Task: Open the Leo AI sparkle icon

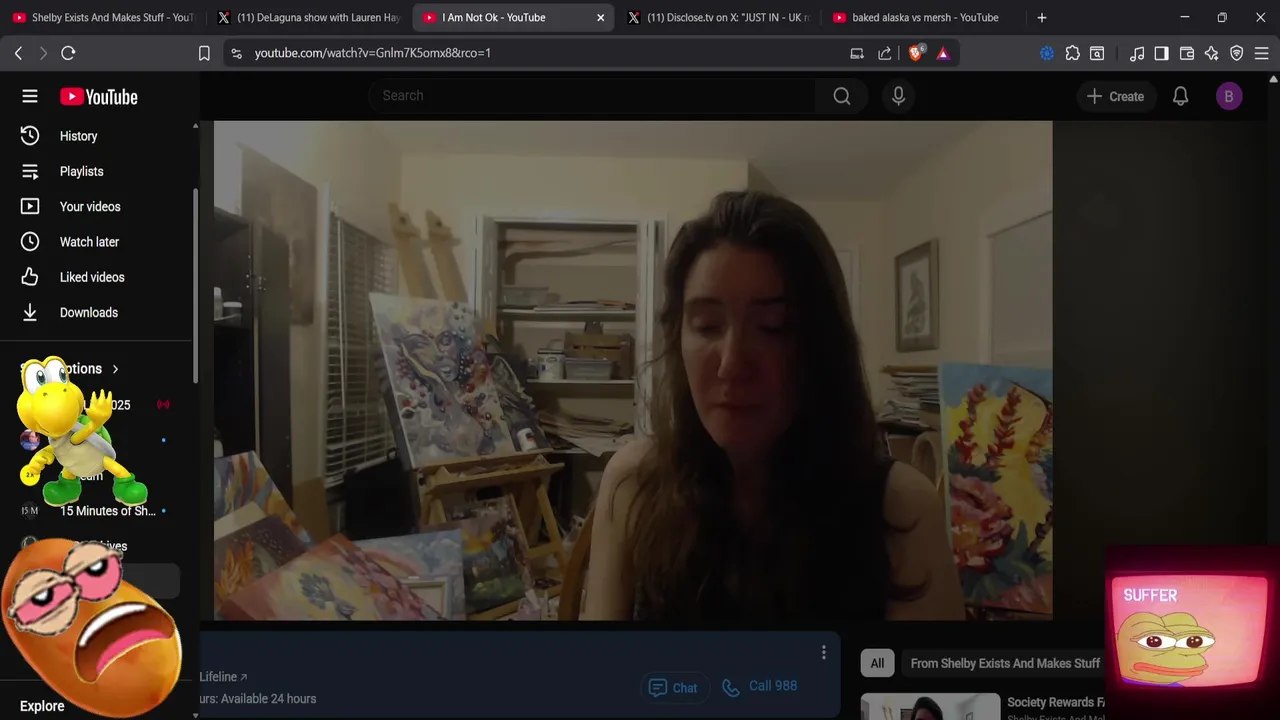Action: [1212, 53]
